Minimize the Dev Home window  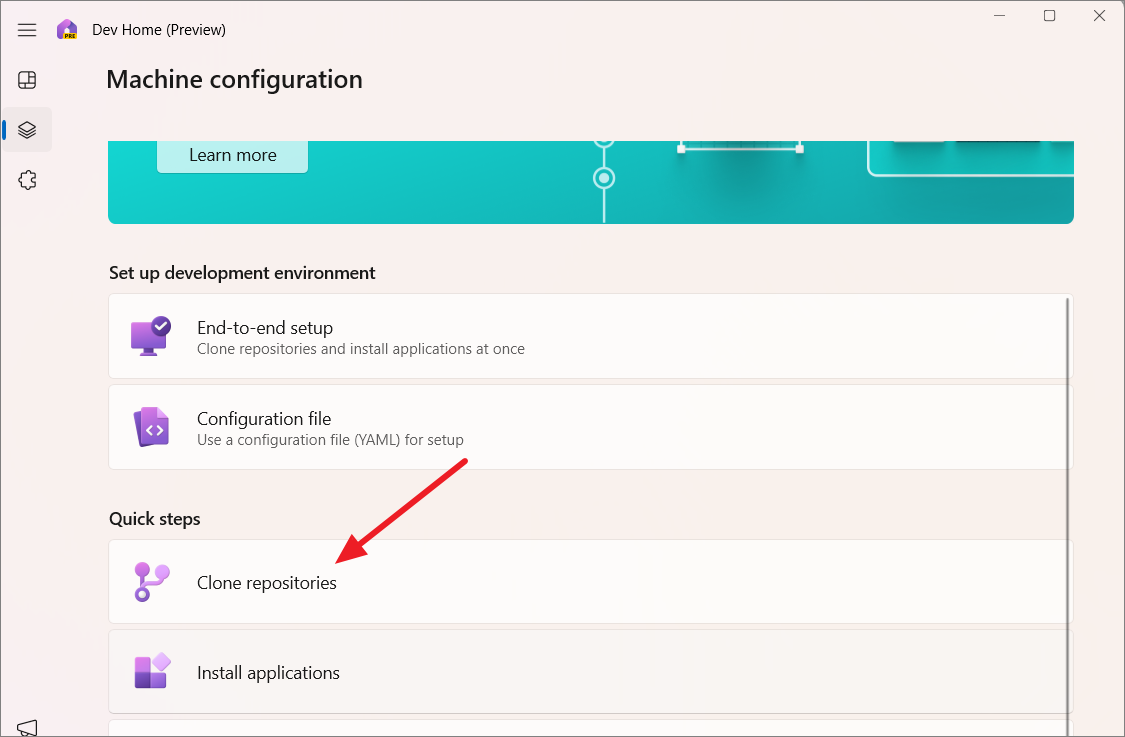[999, 15]
